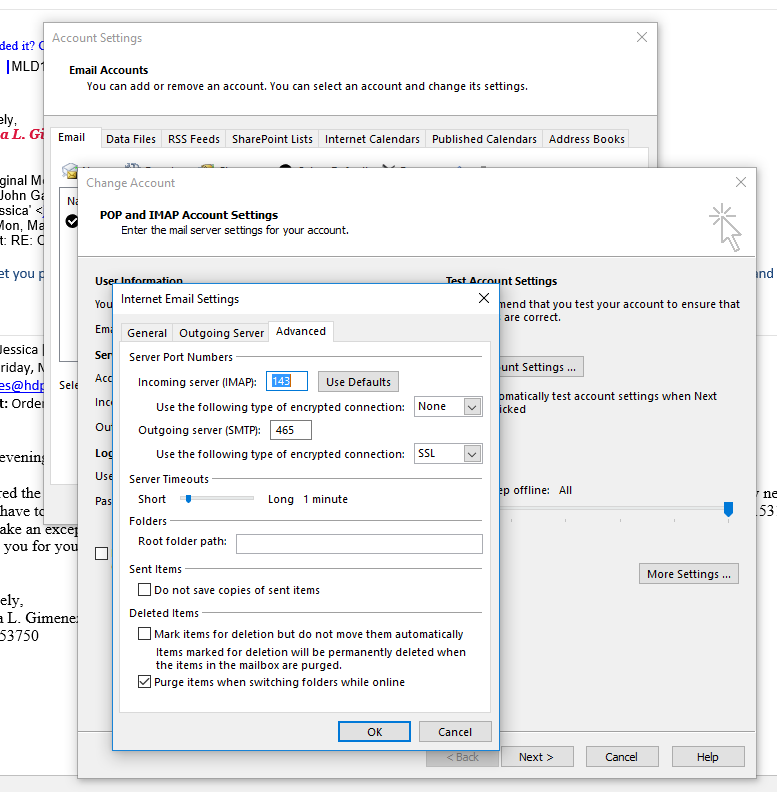Image resolution: width=777 pixels, height=792 pixels.
Task: Open Data Files tab in Account Settings
Action: 131,139
